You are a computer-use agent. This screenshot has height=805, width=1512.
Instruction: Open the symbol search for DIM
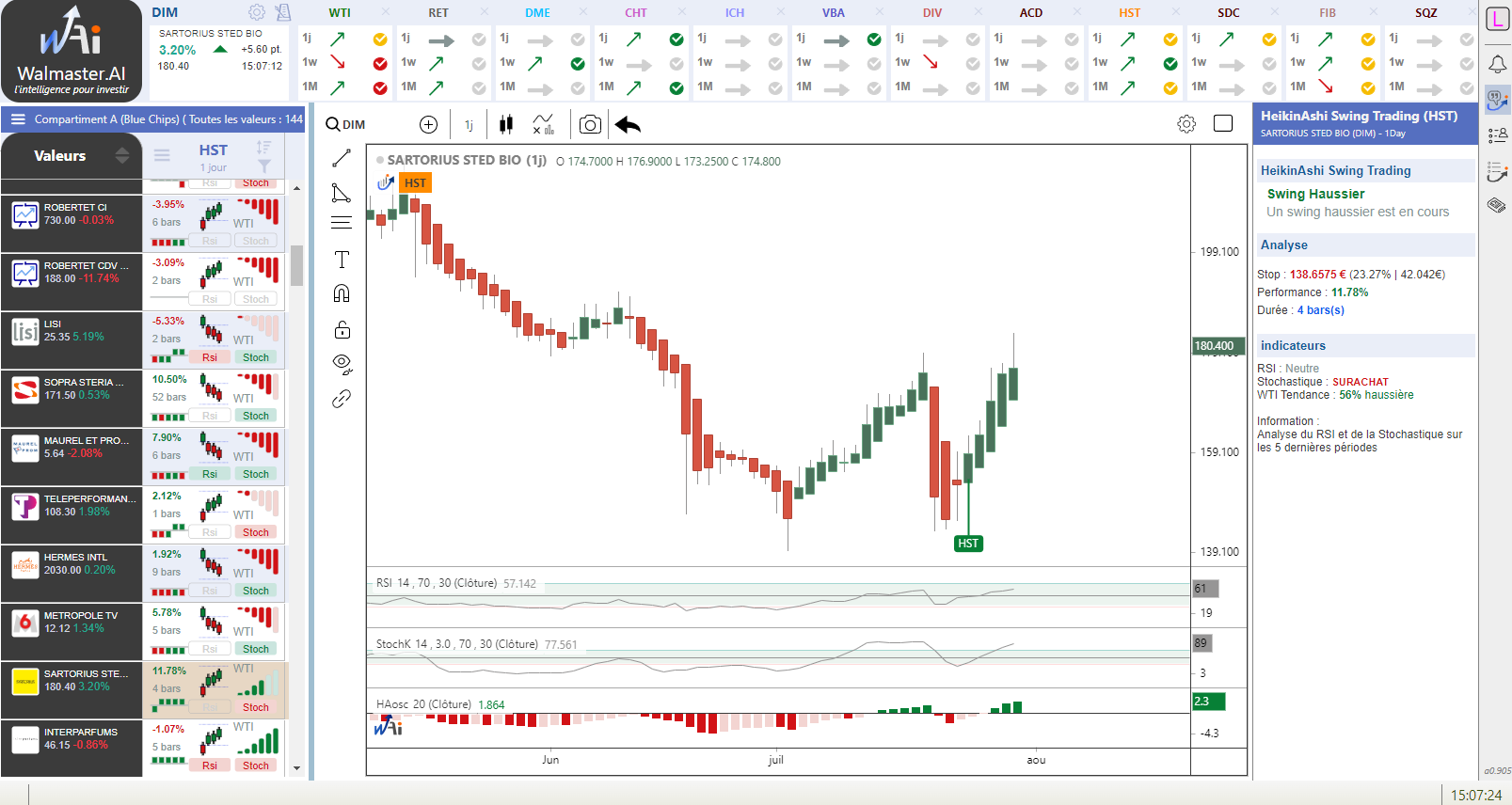[345, 125]
